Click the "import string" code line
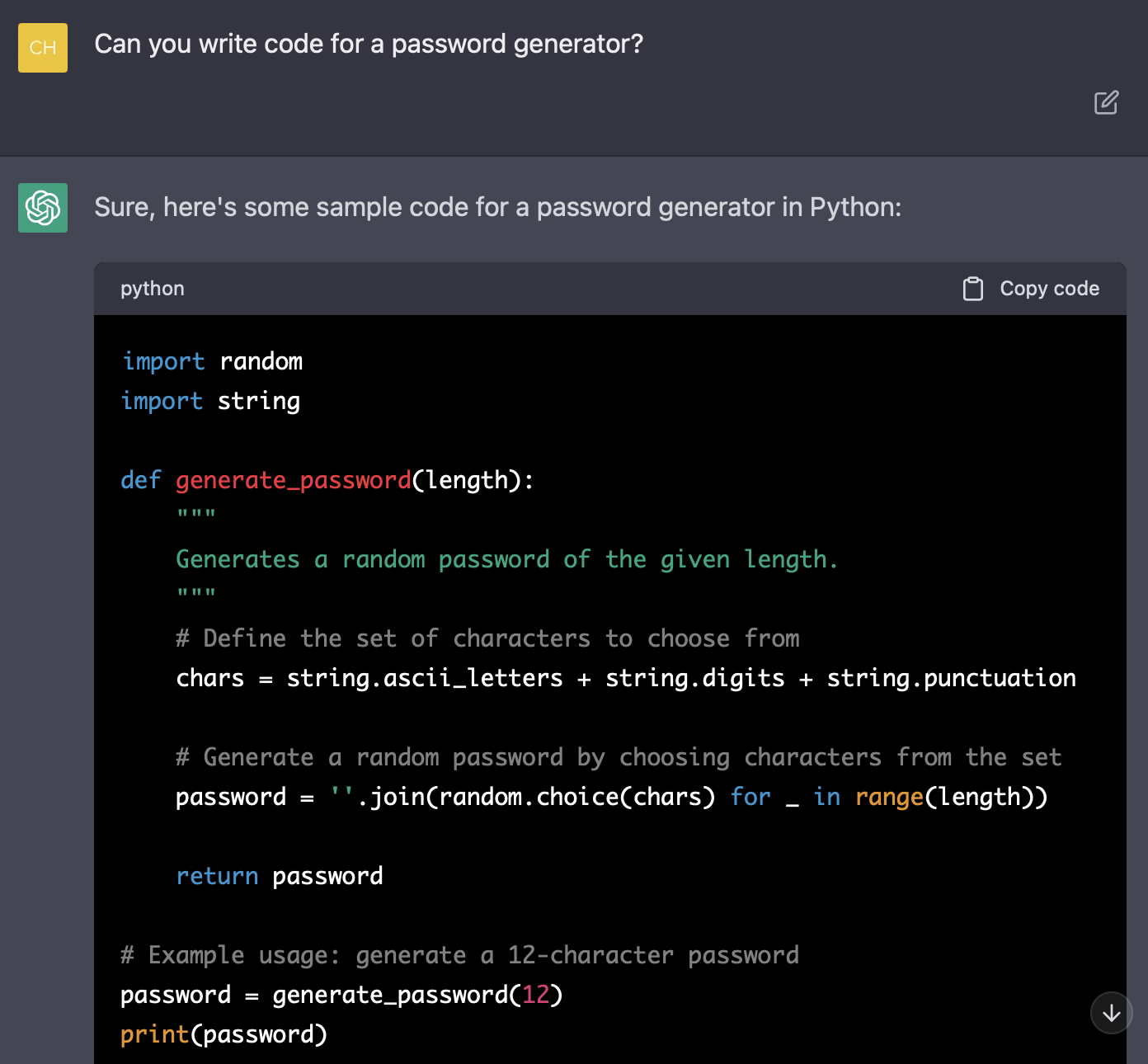This screenshot has width=1148, height=1064. tap(211, 401)
